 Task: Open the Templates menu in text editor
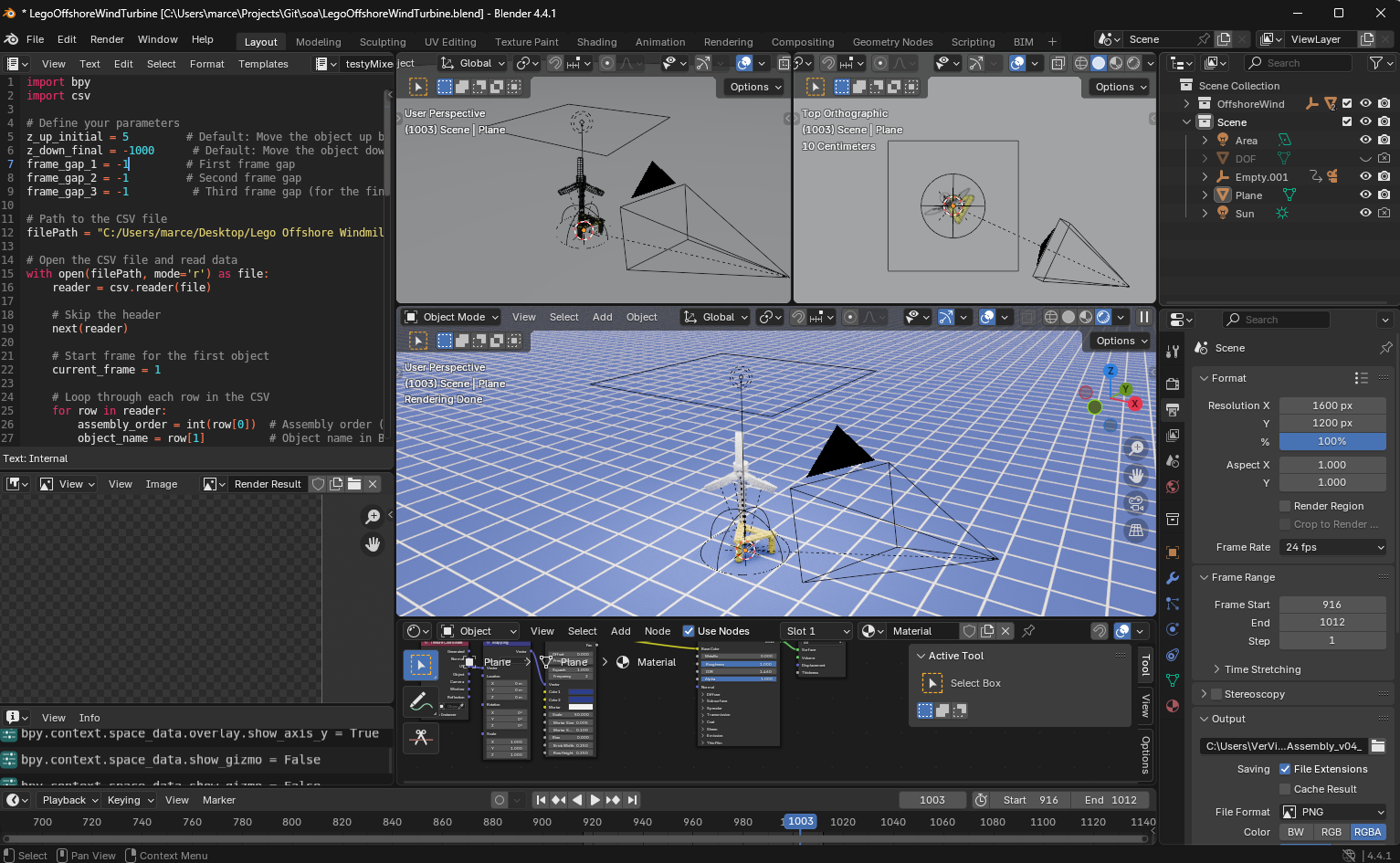pos(263,64)
